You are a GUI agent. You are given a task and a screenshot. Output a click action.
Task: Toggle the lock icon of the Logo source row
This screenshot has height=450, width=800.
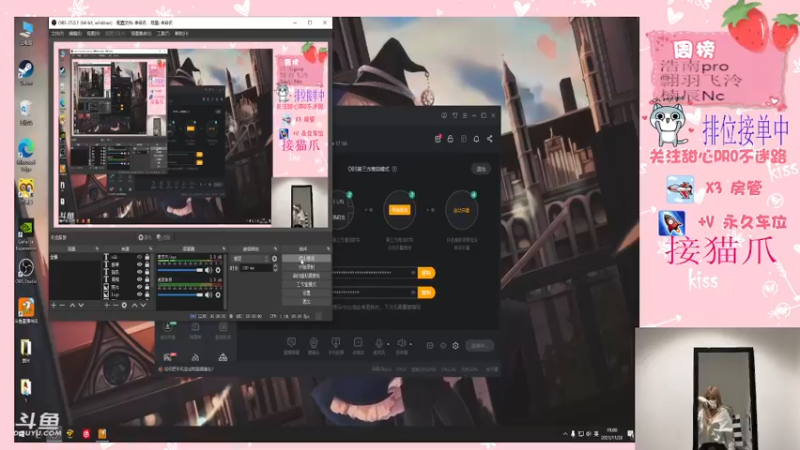tap(147, 294)
